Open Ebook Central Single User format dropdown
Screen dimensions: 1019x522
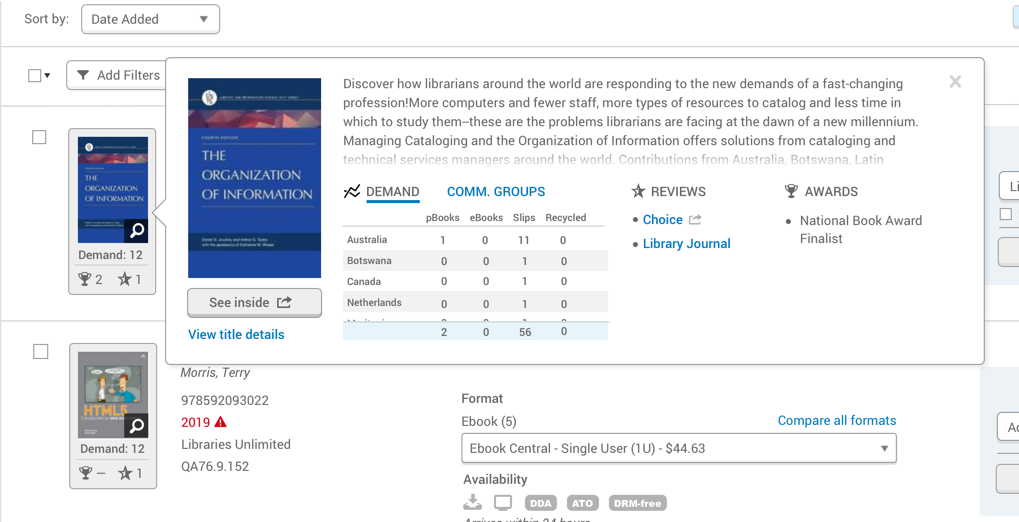[x=679, y=449]
